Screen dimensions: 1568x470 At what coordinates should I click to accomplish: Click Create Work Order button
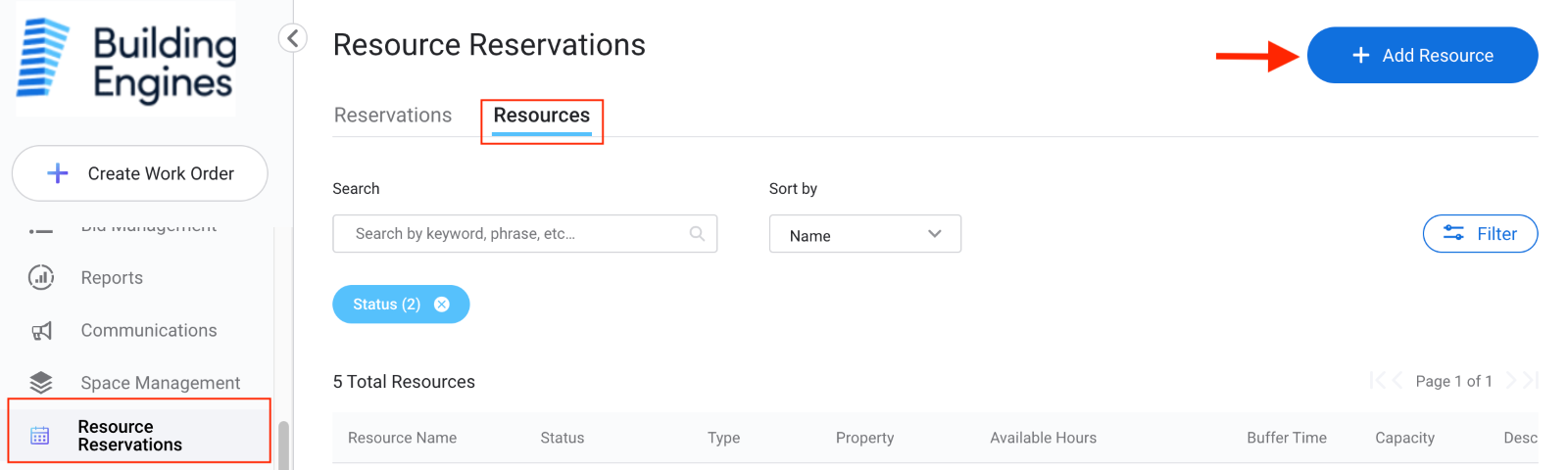coord(140,174)
